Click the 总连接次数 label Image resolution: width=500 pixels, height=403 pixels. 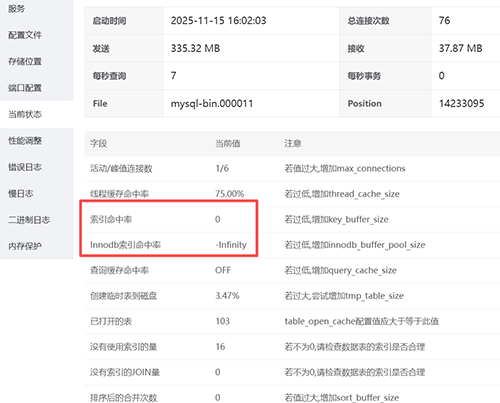point(368,21)
